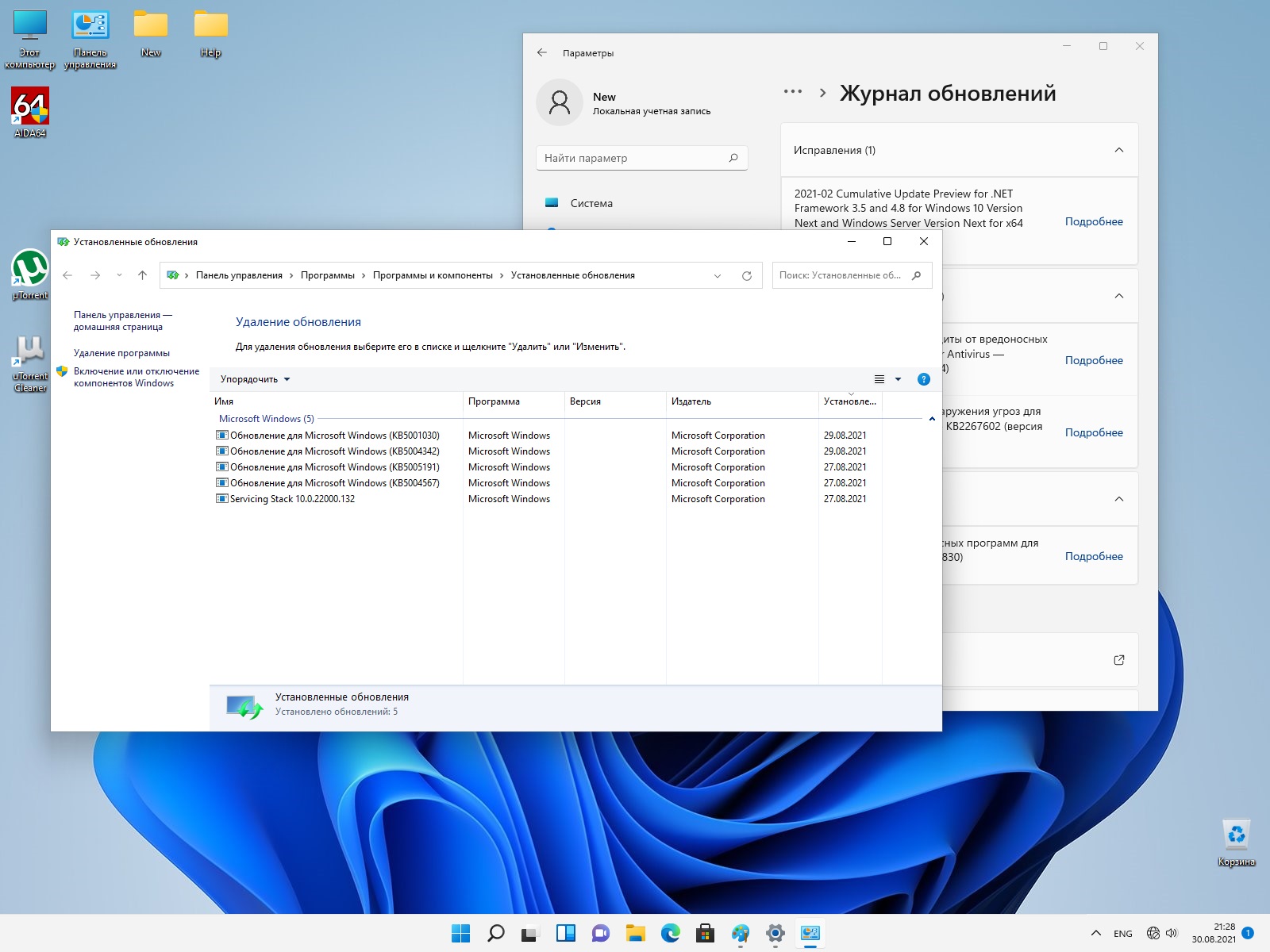Viewport: 1270px width, 952px height.
Task: Open Microsoft Store from taskbar
Action: pyautogui.click(x=706, y=934)
